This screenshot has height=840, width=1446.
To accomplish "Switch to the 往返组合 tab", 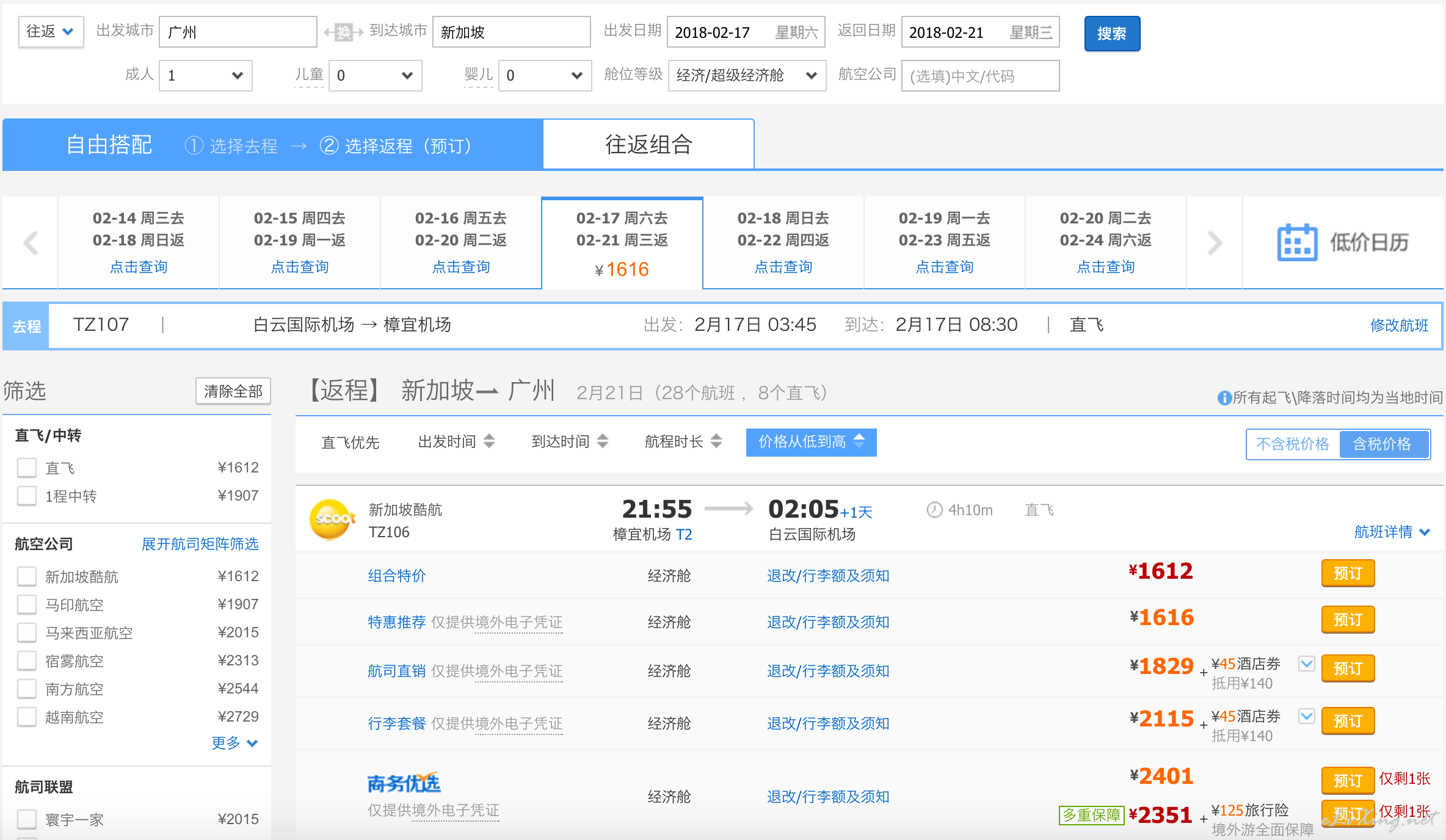I will pos(649,145).
